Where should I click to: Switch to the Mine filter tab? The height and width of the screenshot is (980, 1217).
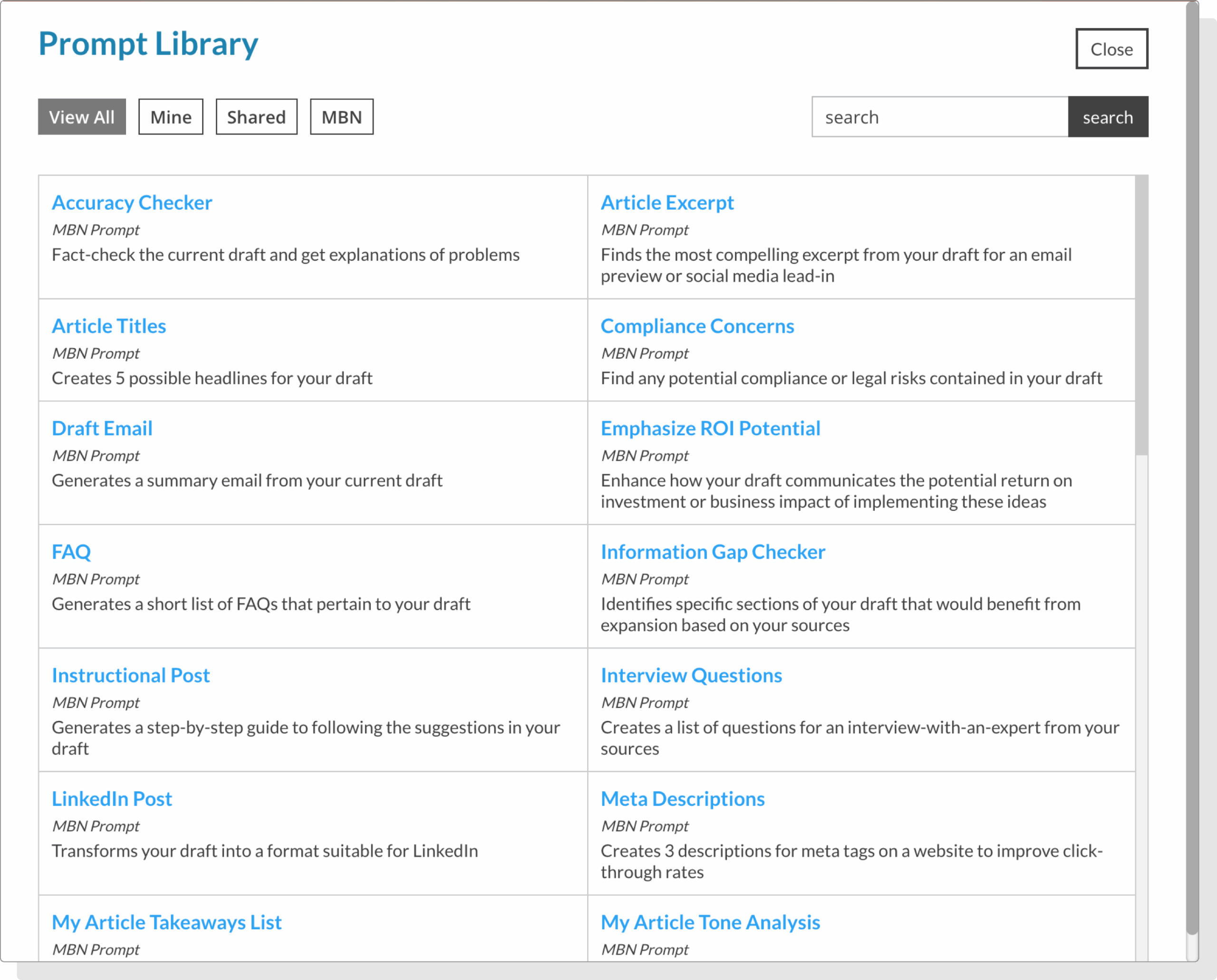pyautogui.click(x=171, y=117)
